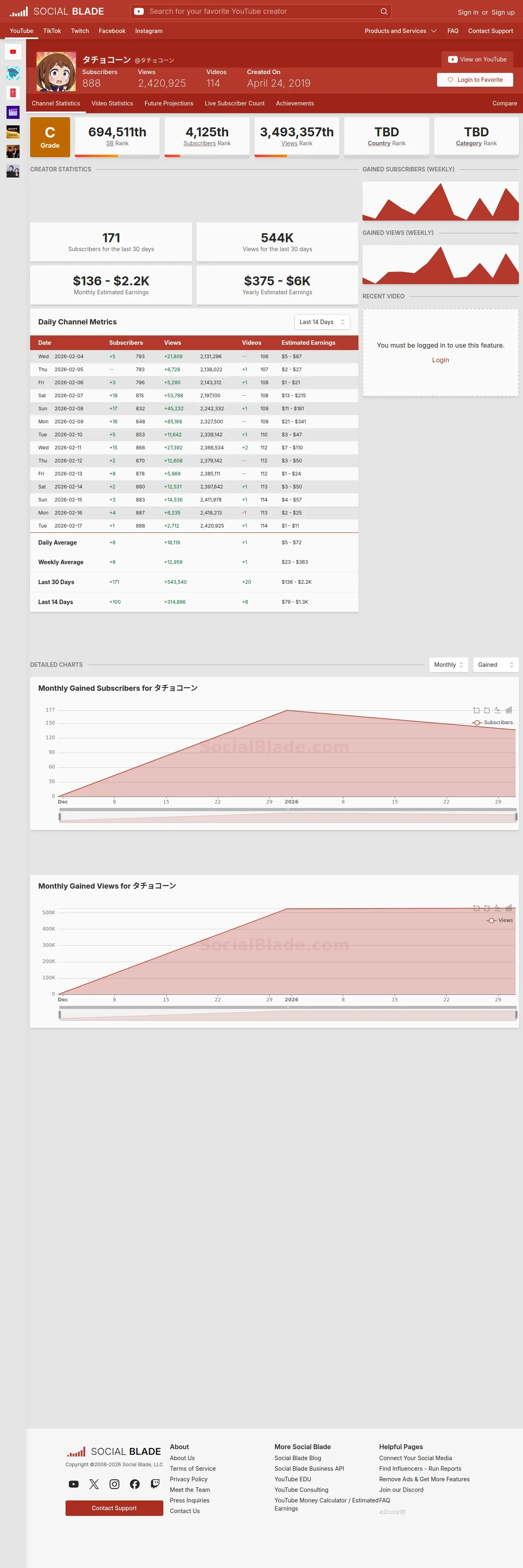
Task: Click the left handle of Subscribers range slider
Action: pos(59,817)
